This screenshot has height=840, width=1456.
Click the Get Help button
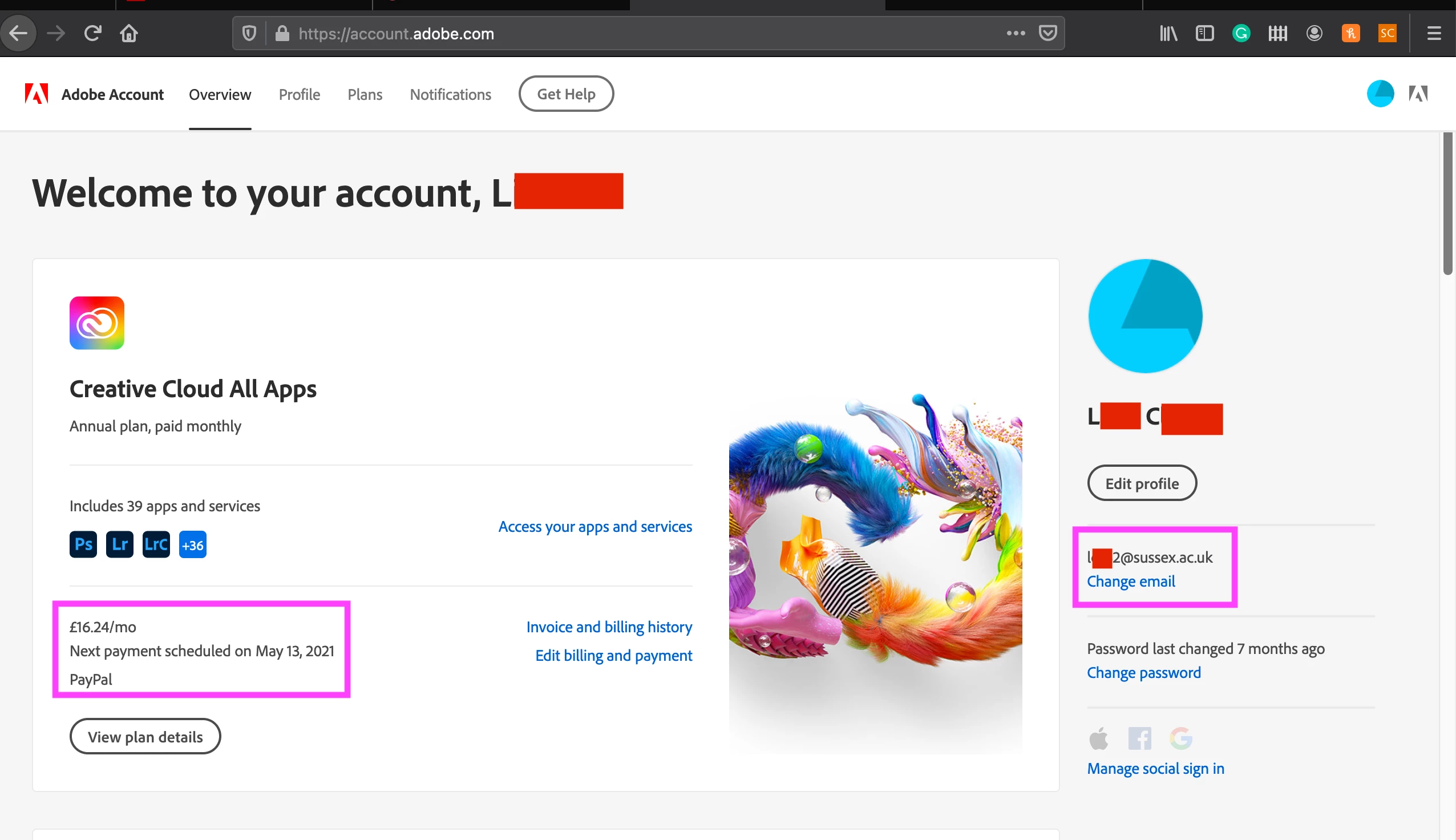(565, 94)
